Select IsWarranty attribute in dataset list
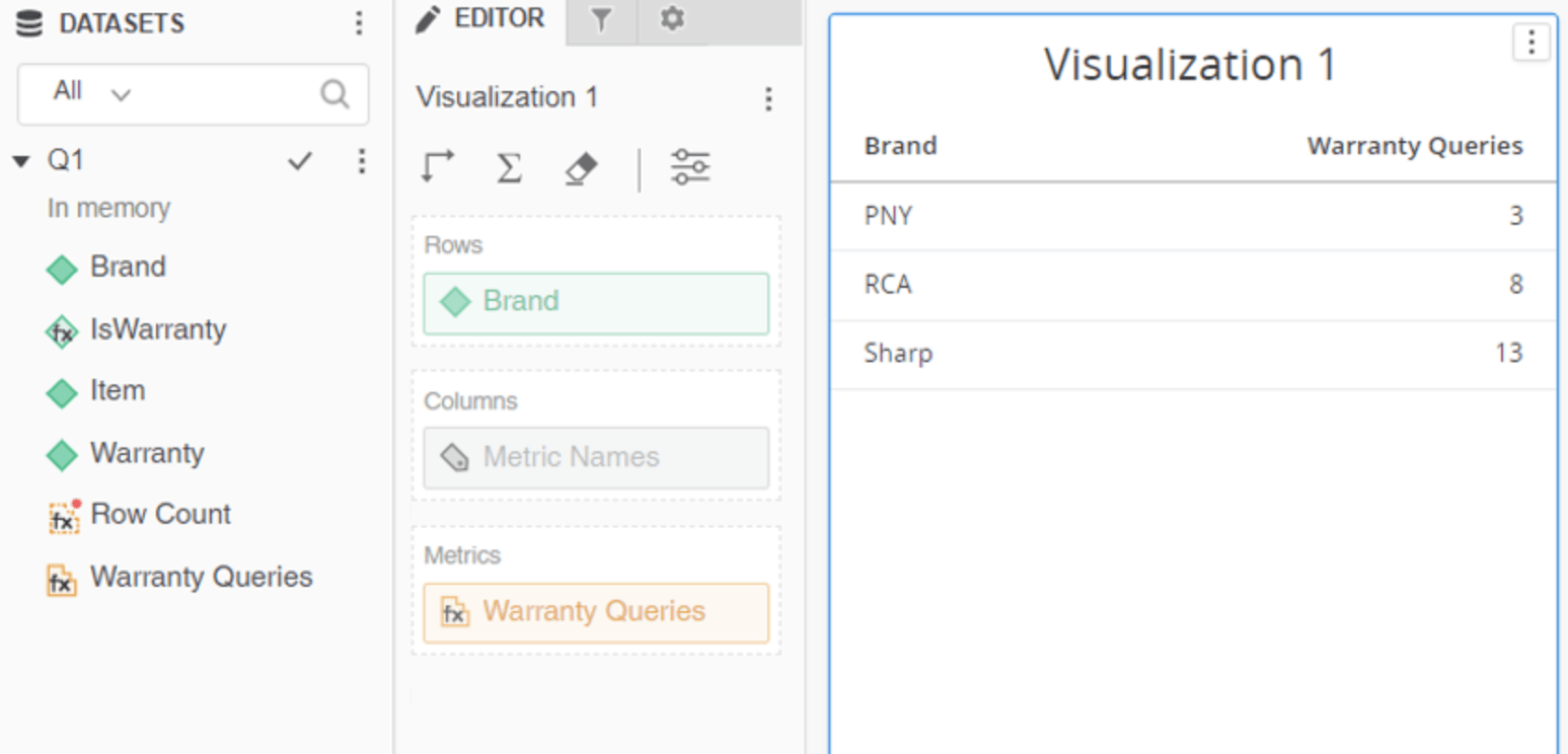This screenshot has width=1568, height=754. pos(157,330)
